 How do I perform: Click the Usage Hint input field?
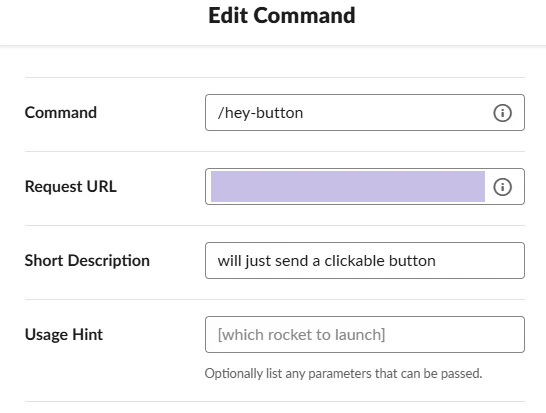[365, 334]
